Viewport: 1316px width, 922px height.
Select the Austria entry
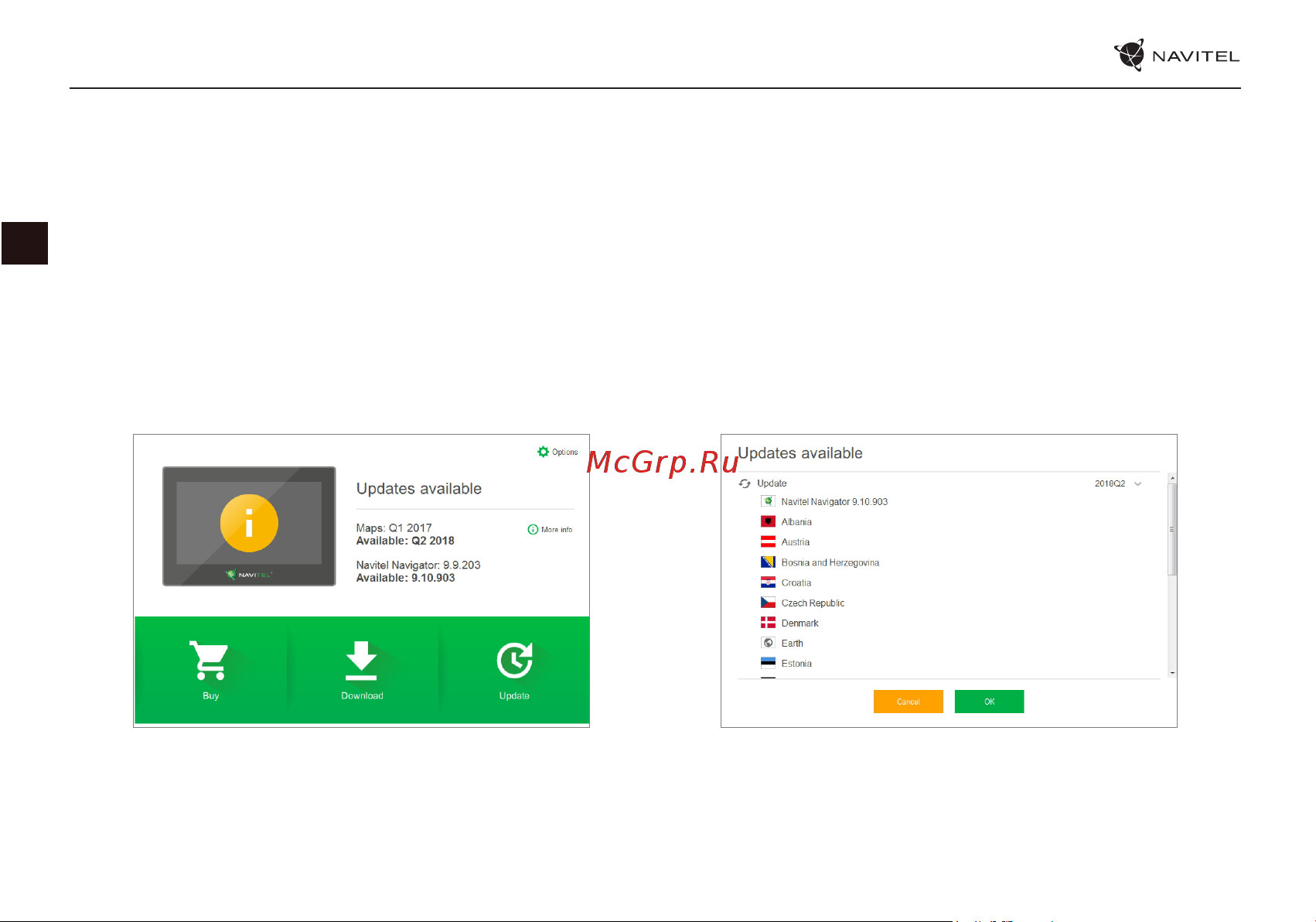pyautogui.click(x=795, y=542)
